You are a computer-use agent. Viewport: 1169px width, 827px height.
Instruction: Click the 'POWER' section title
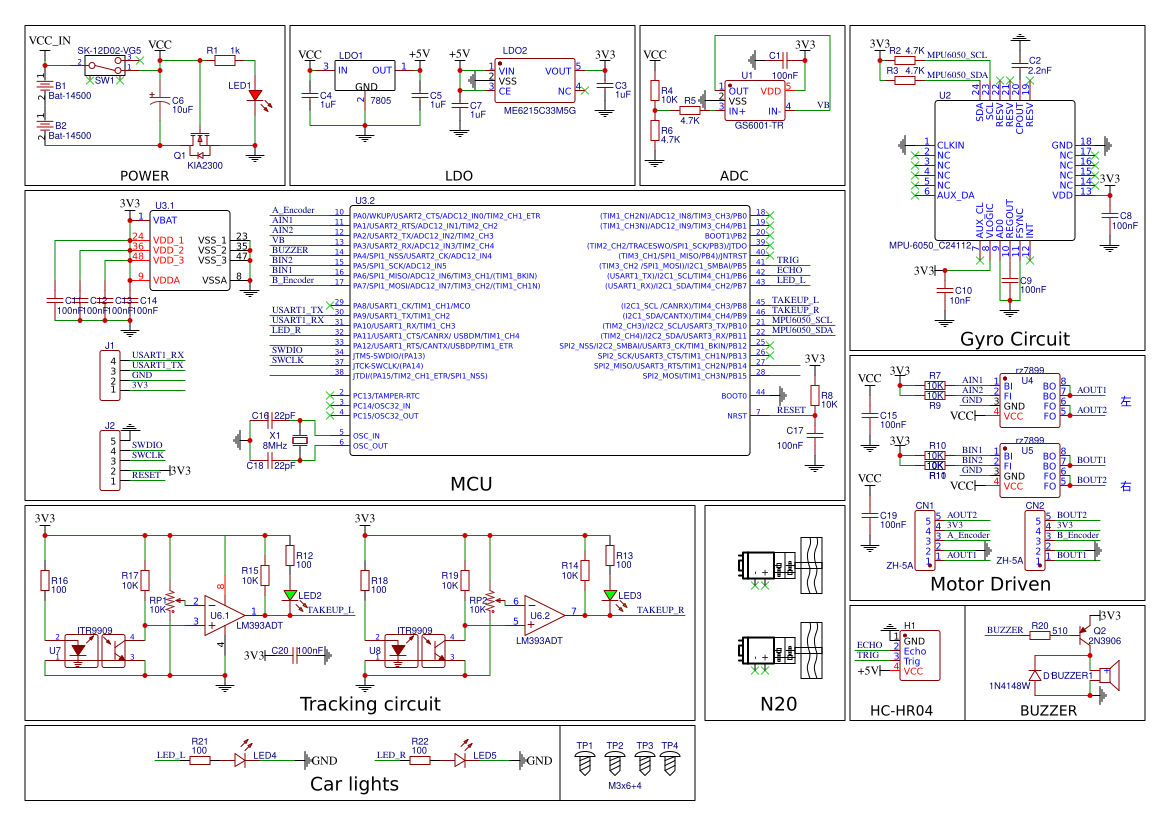(145, 176)
